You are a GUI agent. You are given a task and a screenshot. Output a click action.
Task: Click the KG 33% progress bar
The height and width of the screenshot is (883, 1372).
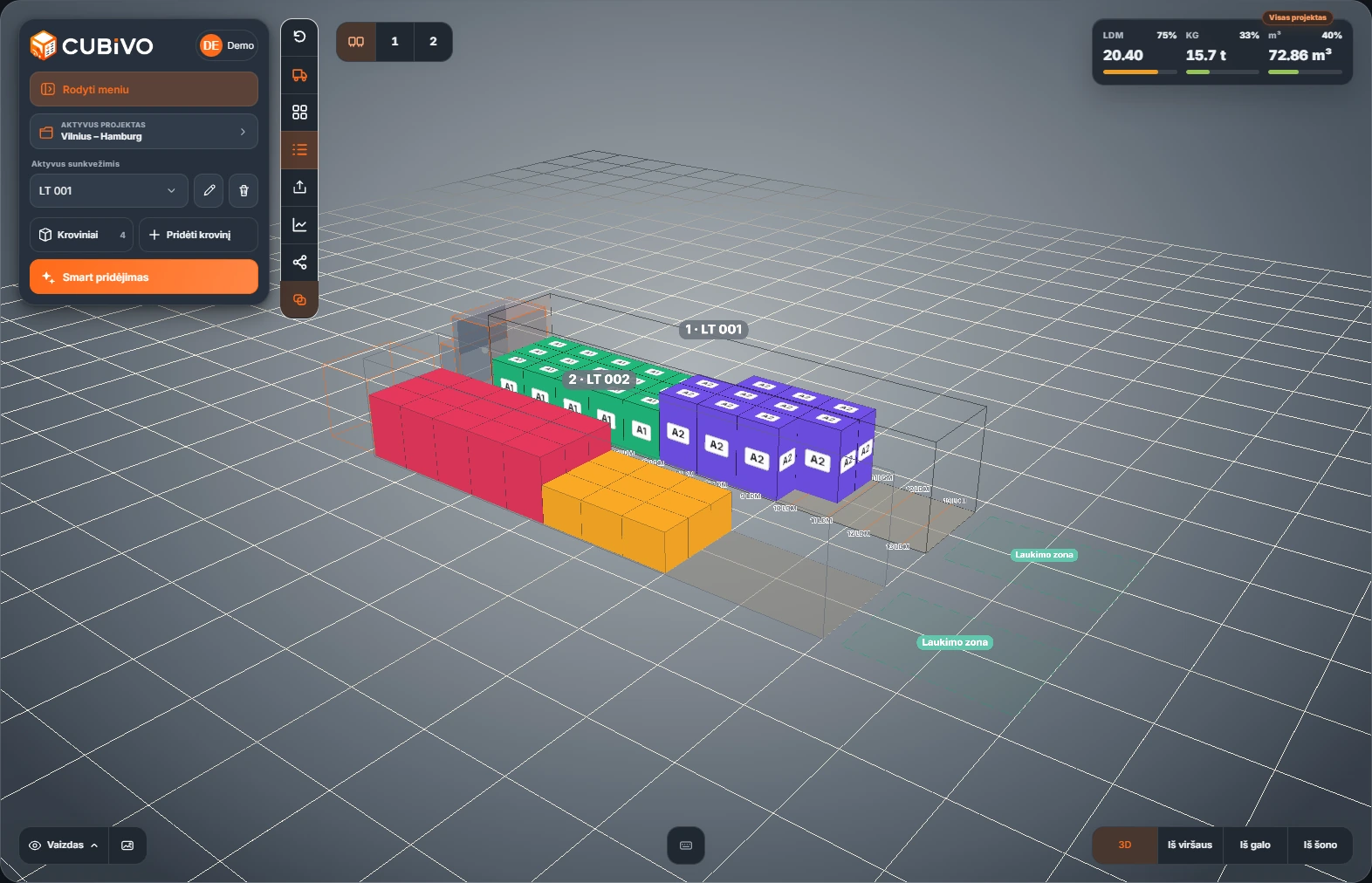tap(1222, 72)
